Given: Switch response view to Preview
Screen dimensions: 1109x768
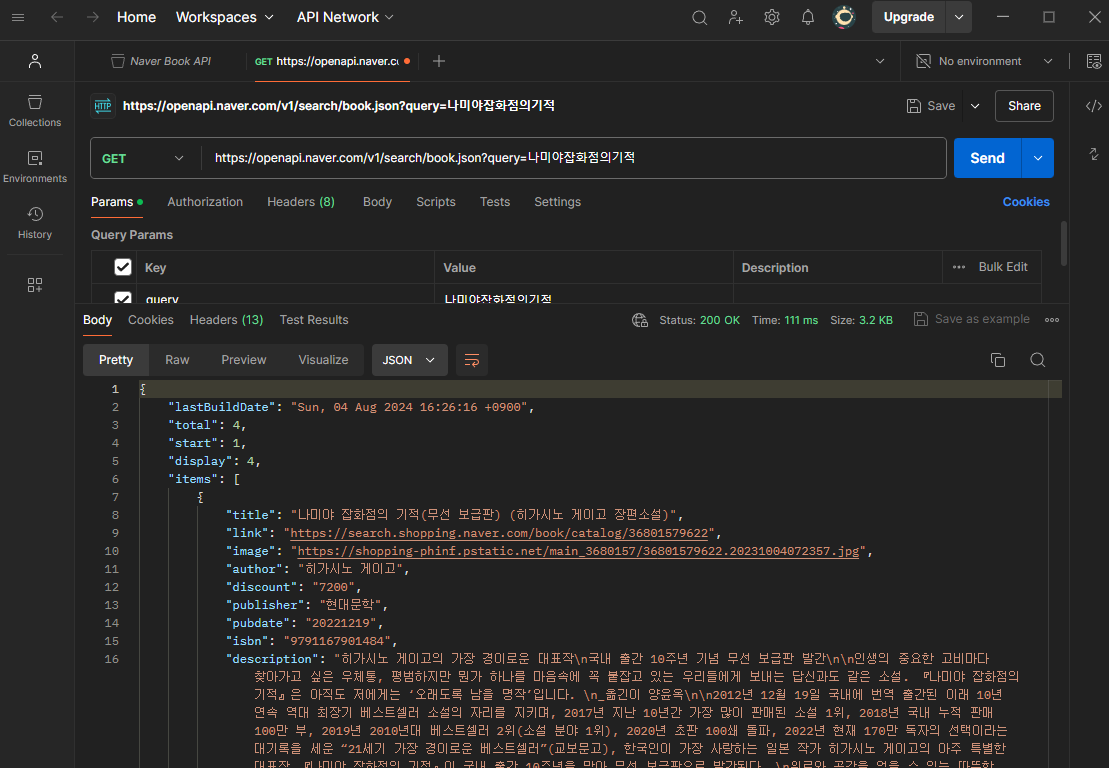Looking at the screenshot, I should coord(243,360).
